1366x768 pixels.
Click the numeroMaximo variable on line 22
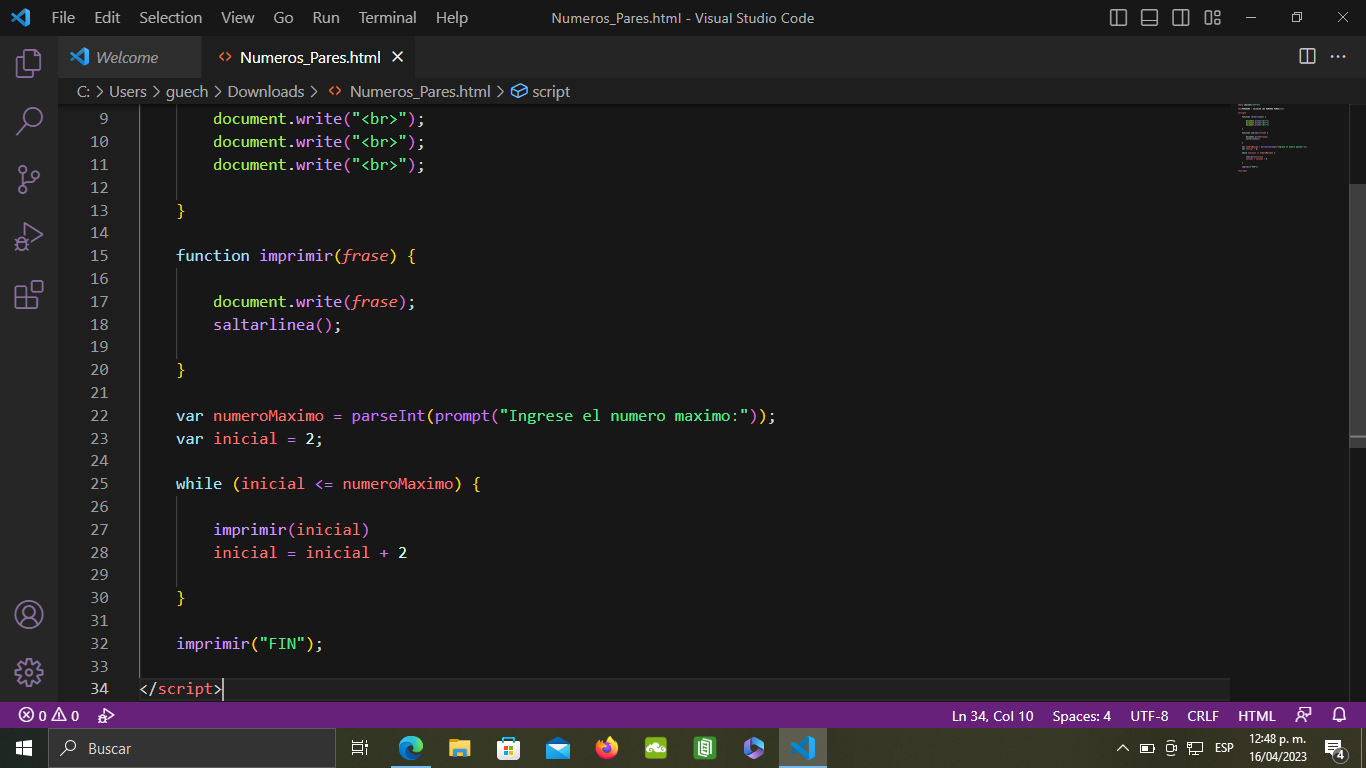[x=268, y=415]
